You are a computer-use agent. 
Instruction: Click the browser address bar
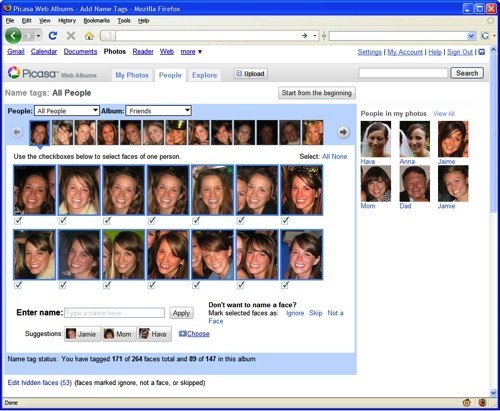pos(207,36)
